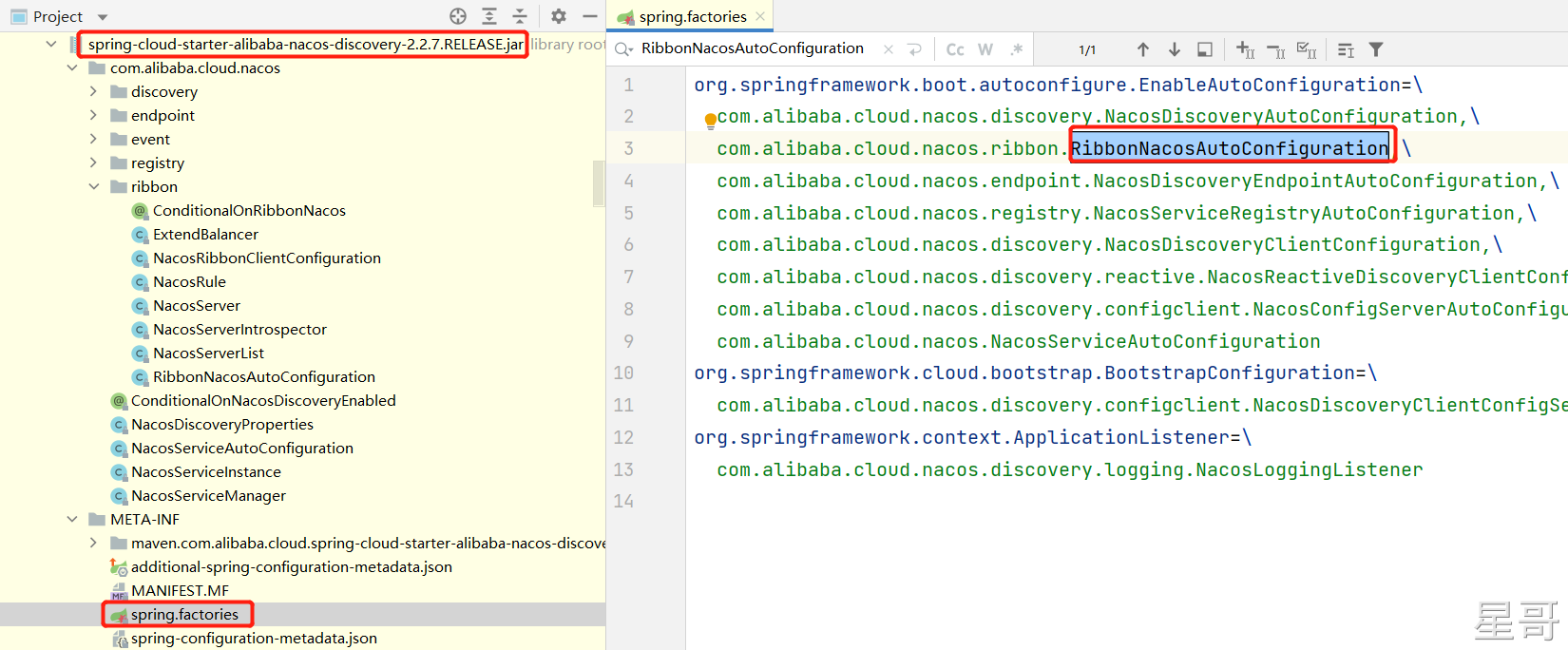Select NacosServiceInstance class
1568x650 pixels.
(205, 471)
